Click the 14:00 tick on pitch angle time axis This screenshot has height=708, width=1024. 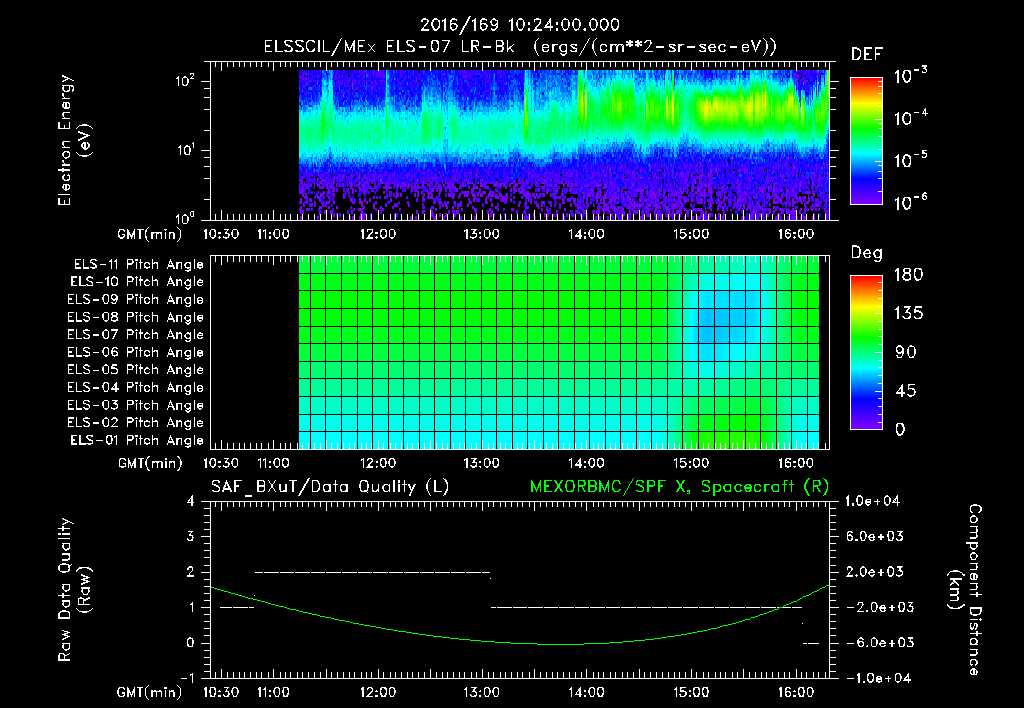tap(586, 464)
